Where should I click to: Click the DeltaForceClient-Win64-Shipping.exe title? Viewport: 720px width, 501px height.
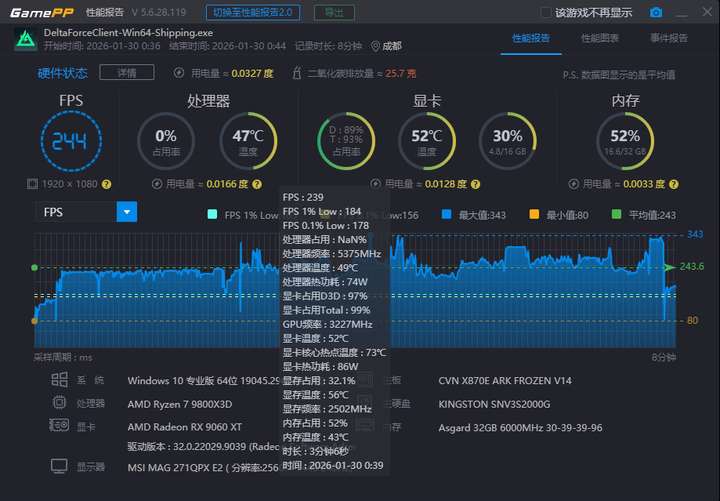pos(128,33)
